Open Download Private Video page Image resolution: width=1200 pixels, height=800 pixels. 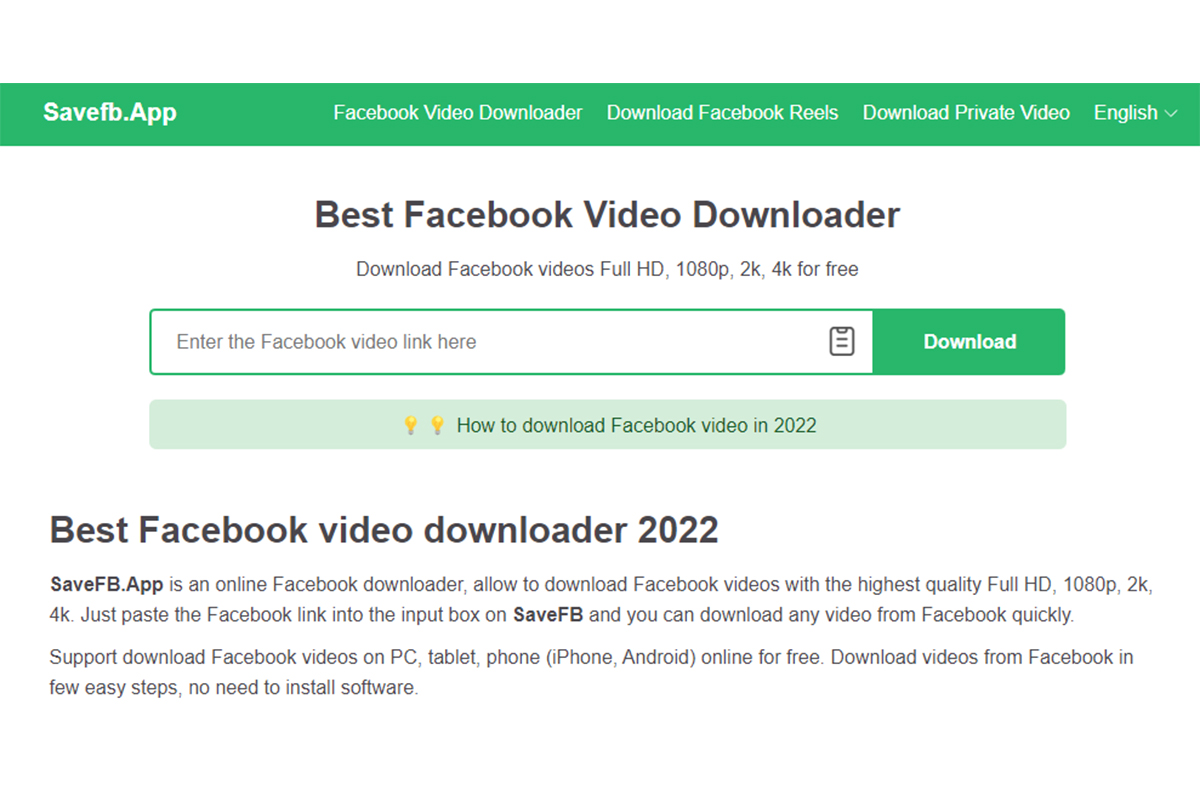[966, 113]
